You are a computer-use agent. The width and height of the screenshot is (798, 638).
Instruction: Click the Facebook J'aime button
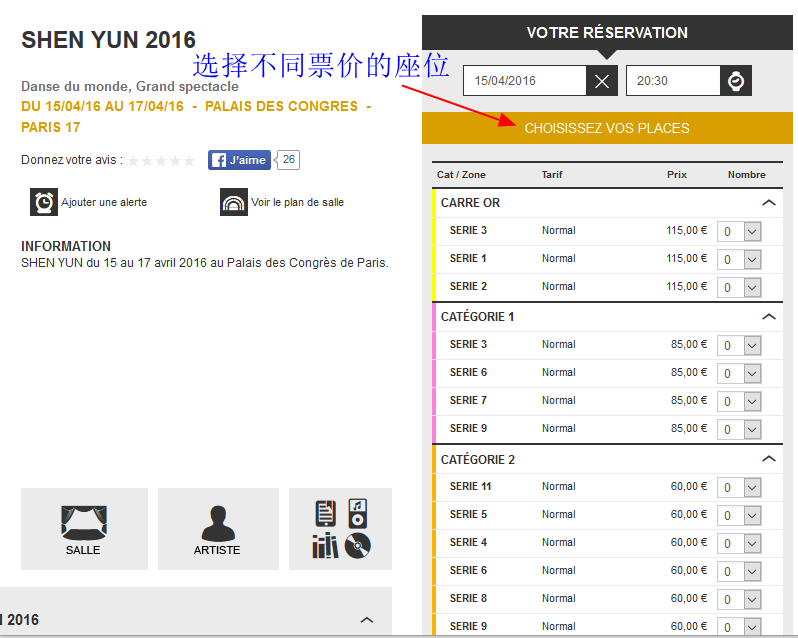[x=239, y=160]
